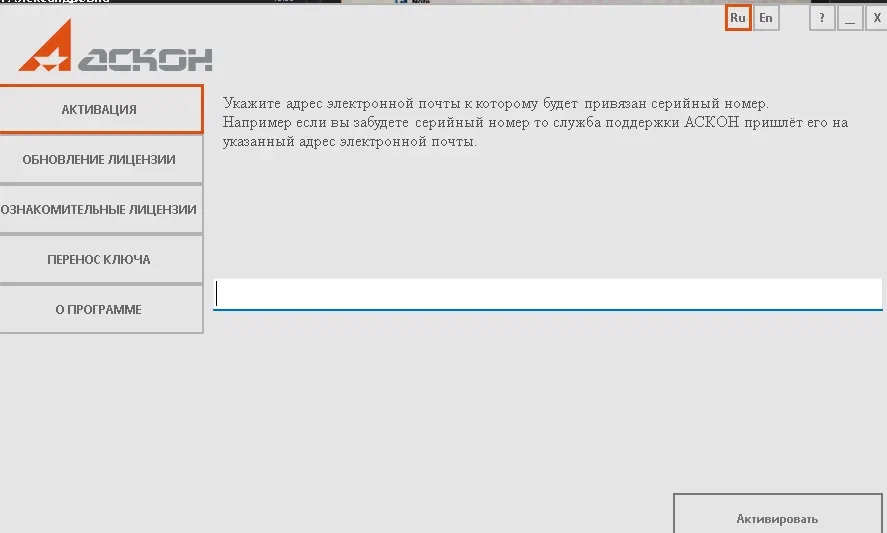This screenshot has height=533, width=887.
Task: Switch the language to En
Action: click(x=766, y=18)
